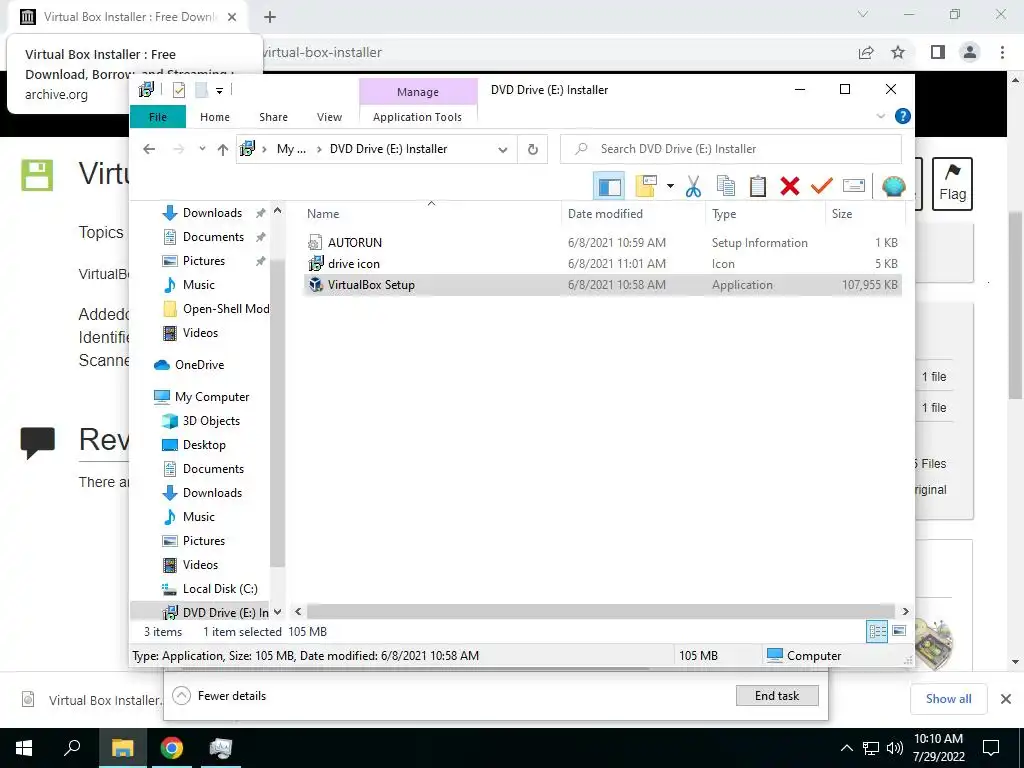The height and width of the screenshot is (768, 1024).
Task: Open folder options dropdown arrow
Action: coord(670,186)
